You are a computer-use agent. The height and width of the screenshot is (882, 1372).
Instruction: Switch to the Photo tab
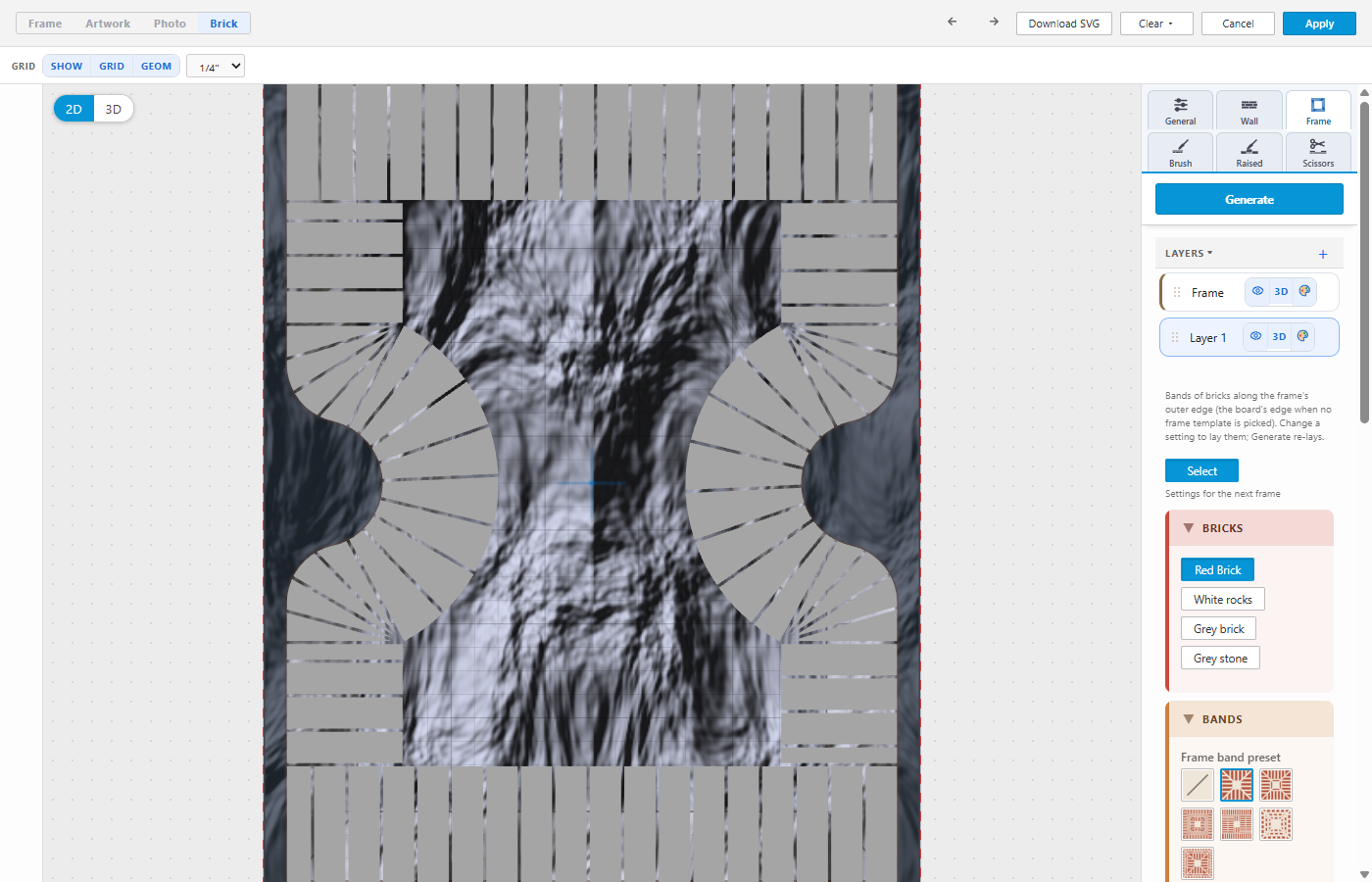170,24
